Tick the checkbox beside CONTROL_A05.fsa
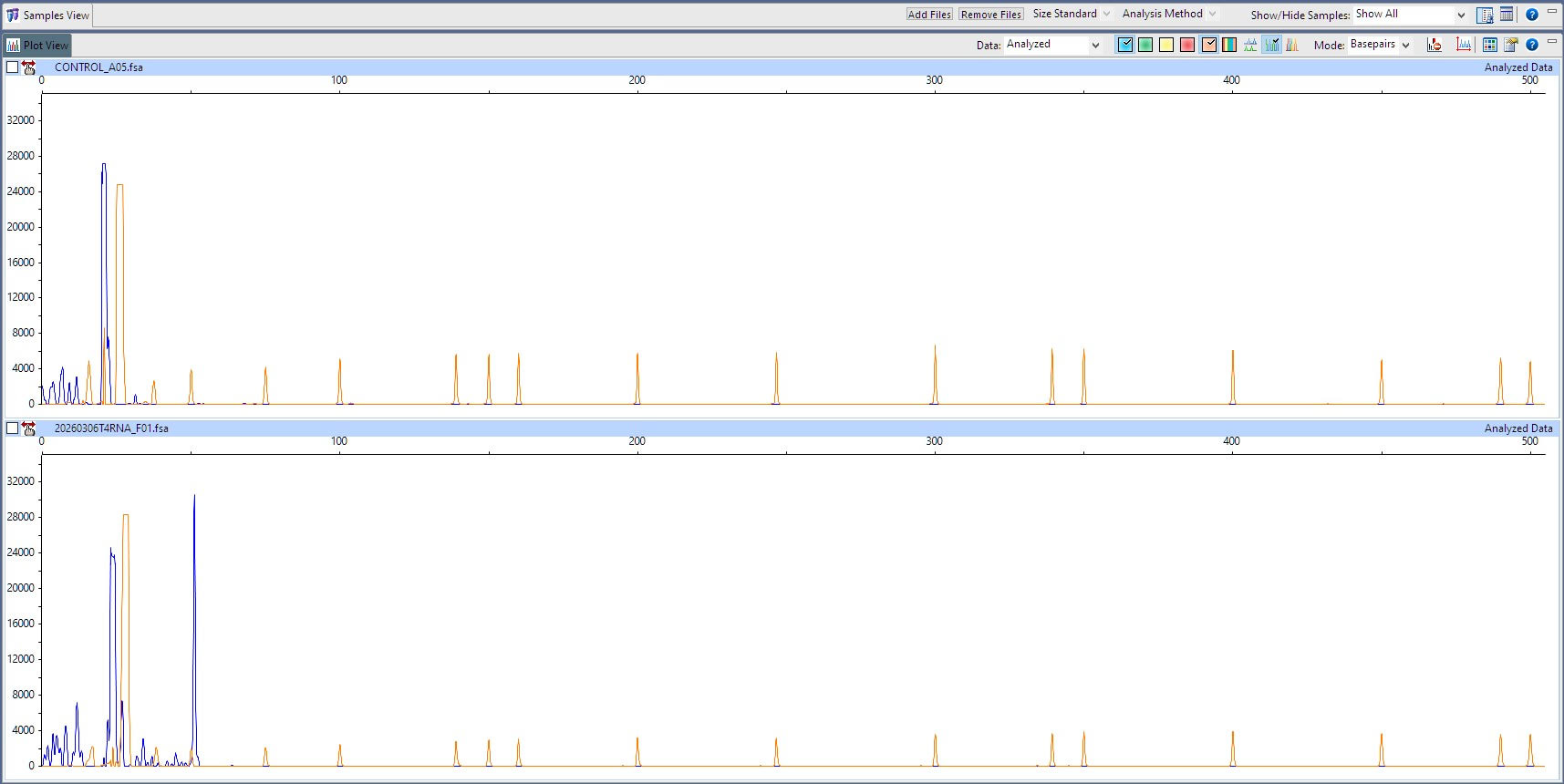 pos(12,67)
